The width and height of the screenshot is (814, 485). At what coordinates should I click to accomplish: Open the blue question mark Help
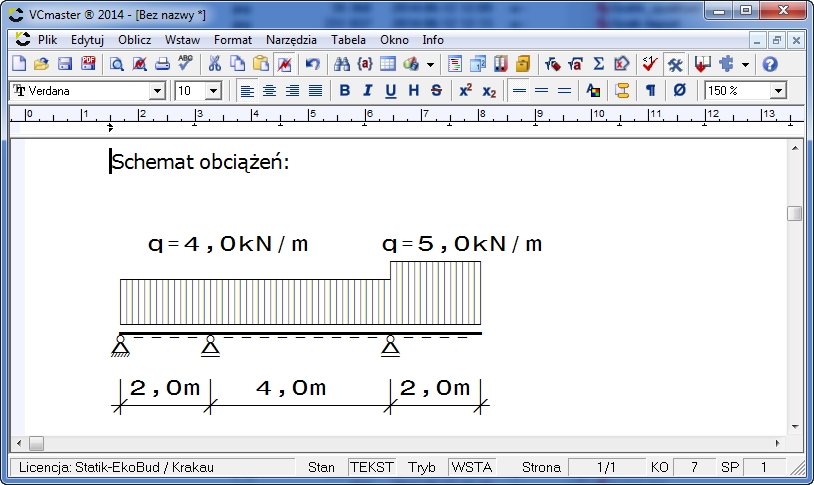(x=769, y=64)
